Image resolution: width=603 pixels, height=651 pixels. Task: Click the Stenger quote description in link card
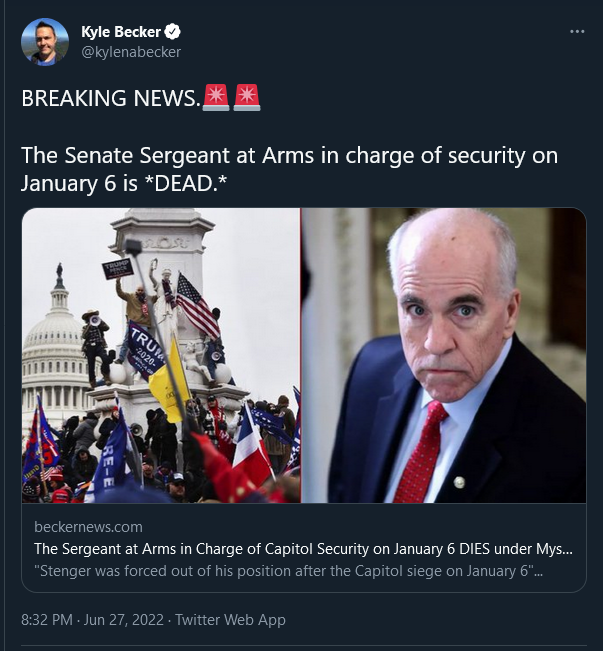289,571
